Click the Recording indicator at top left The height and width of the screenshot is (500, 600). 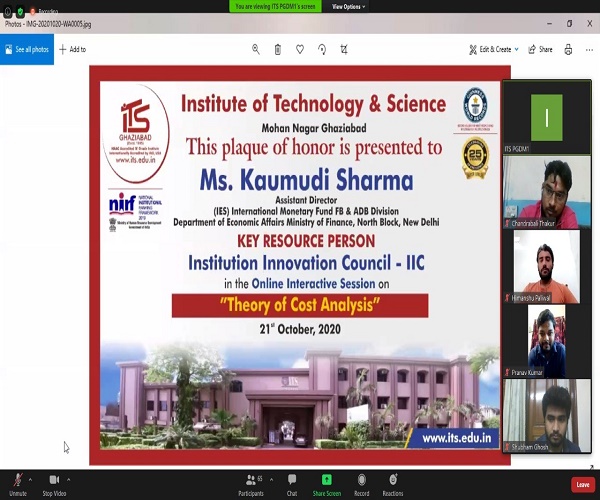coord(44,11)
